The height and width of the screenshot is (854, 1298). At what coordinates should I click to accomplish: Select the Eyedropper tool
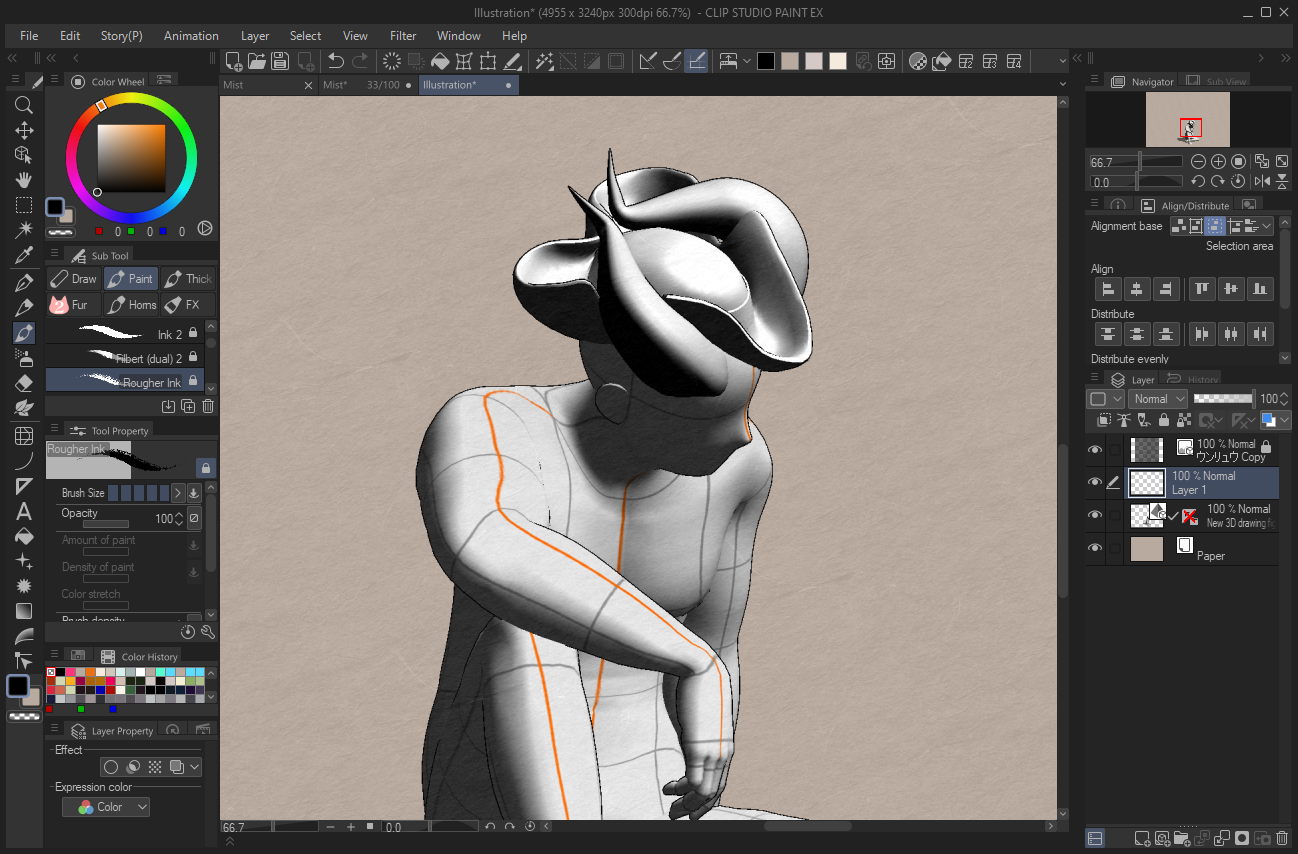24,256
